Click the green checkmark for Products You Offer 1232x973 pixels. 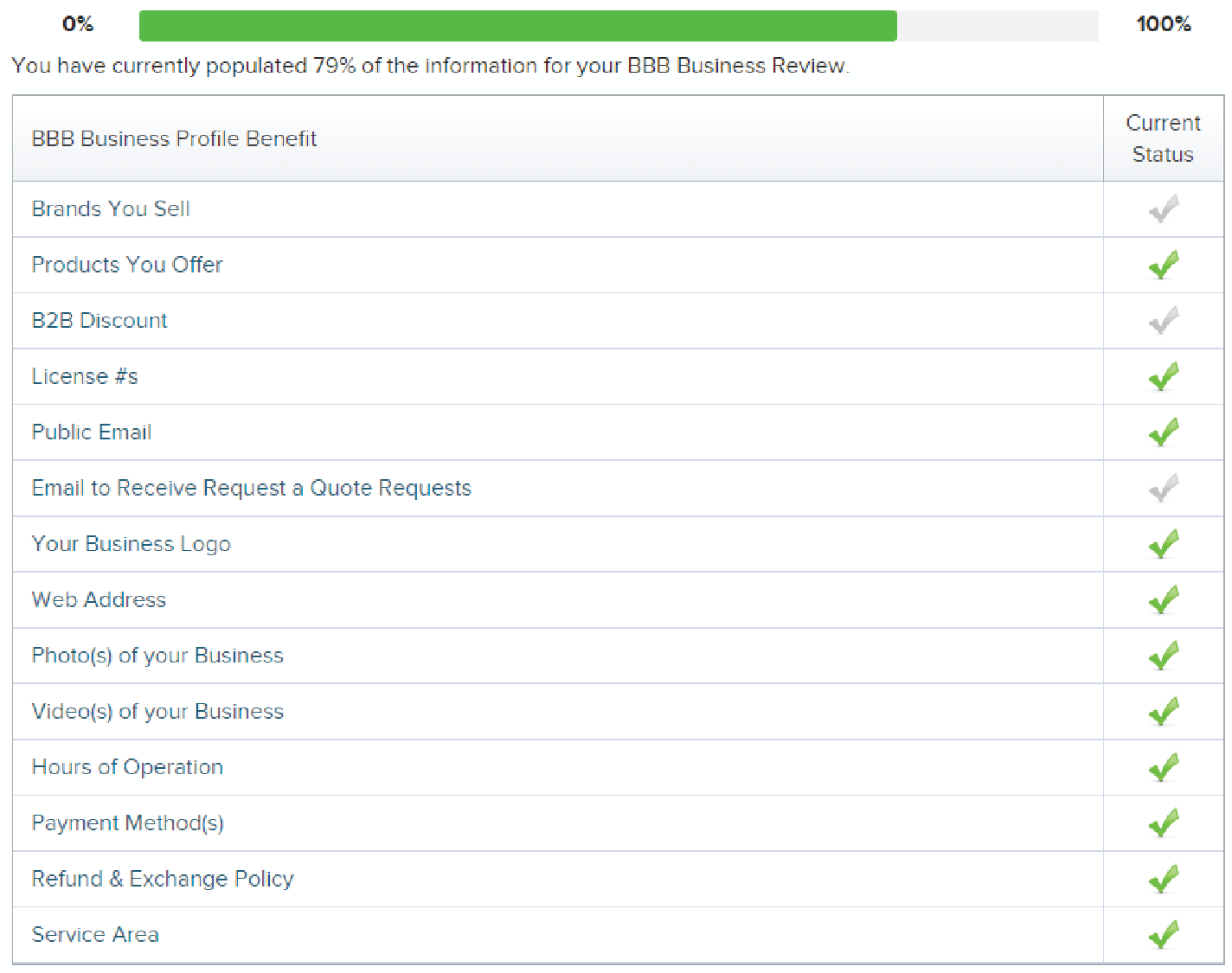1164,265
